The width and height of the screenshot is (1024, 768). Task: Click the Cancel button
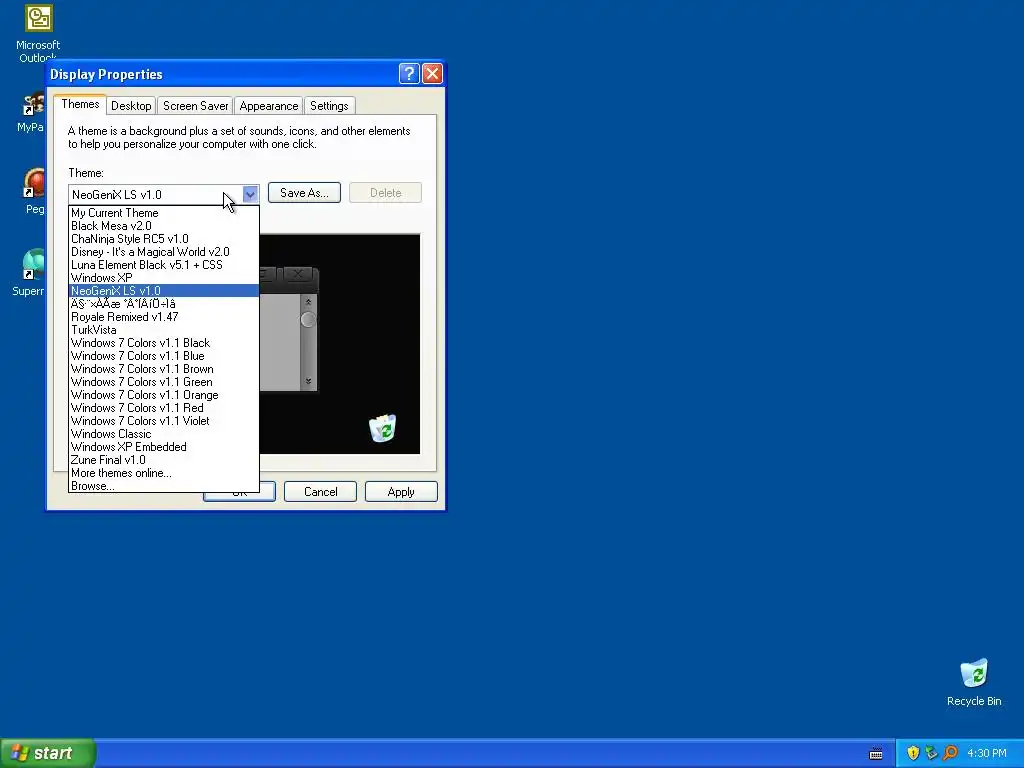pyautogui.click(x=321, y=492)
